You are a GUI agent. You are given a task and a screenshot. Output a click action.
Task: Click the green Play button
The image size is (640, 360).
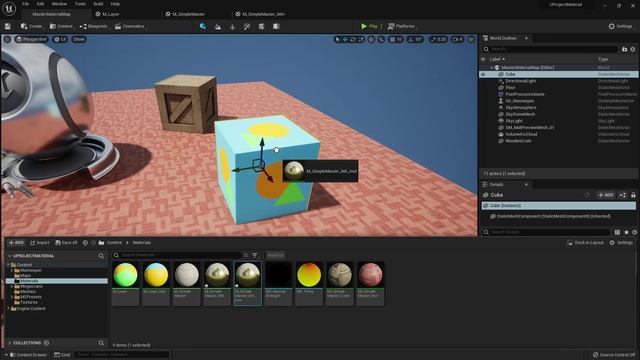[369, 26]
